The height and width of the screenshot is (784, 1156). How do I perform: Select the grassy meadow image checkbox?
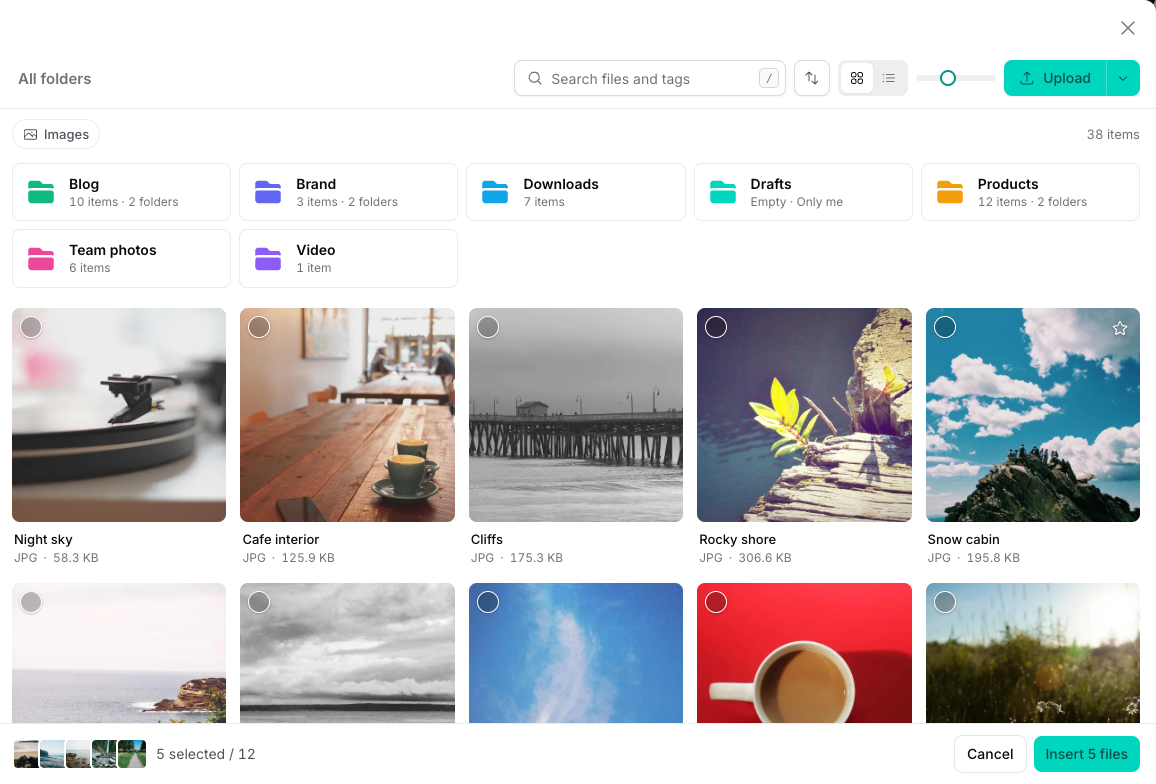945,602
